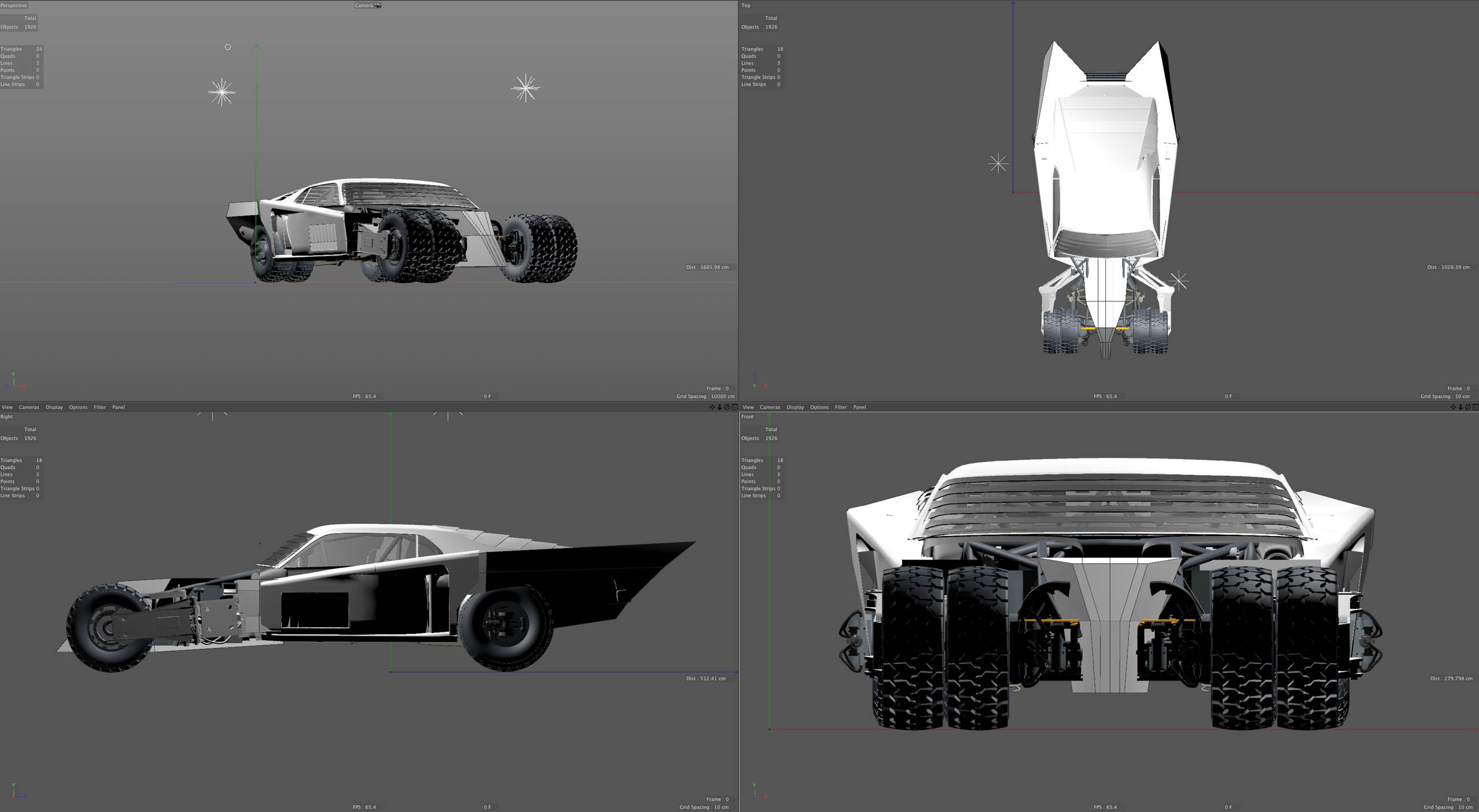Click the Top viewport label

pos(746,5)
